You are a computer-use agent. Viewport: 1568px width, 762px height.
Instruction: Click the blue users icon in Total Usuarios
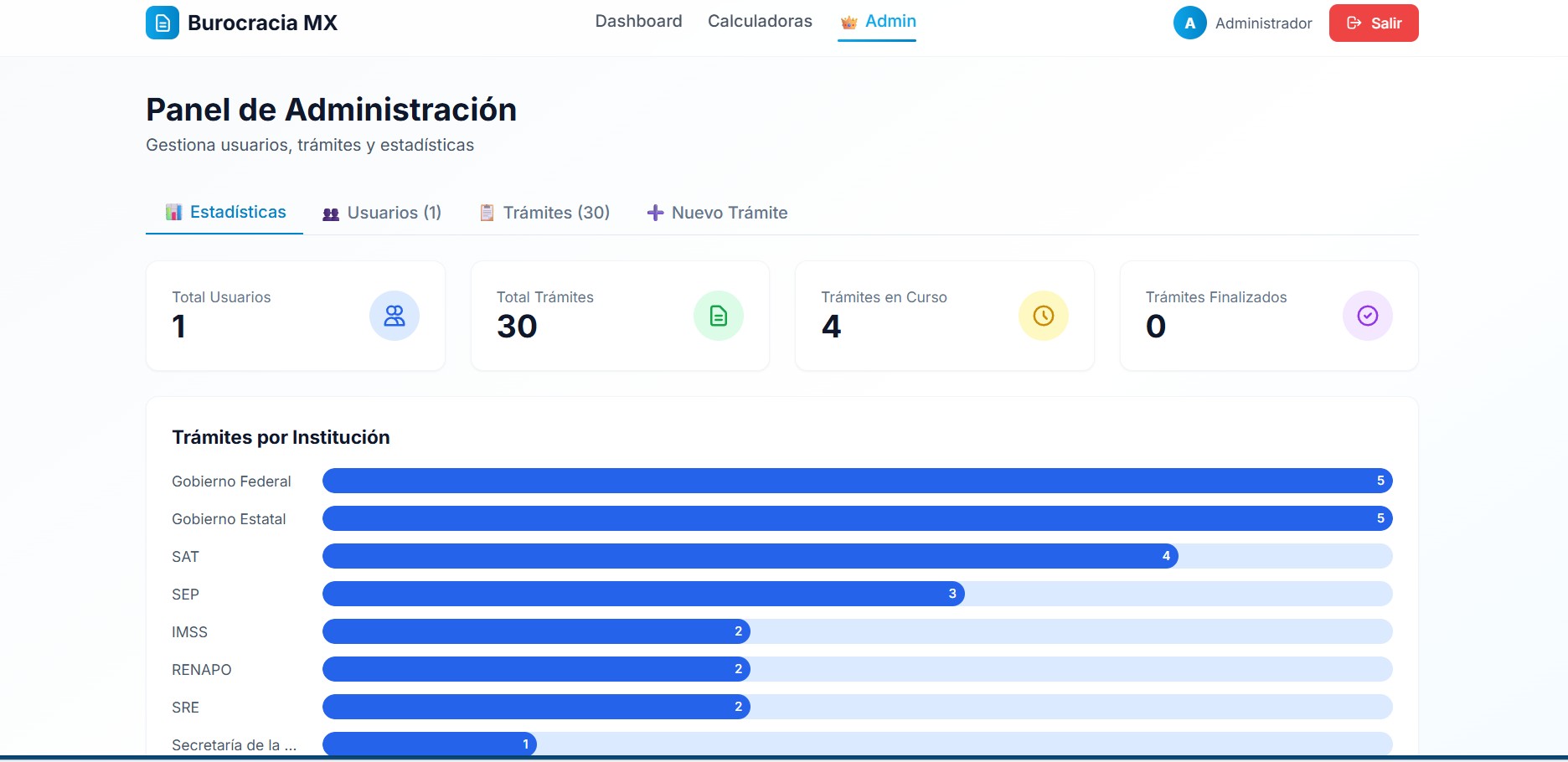pyautogui.click(x=395, y=316)
